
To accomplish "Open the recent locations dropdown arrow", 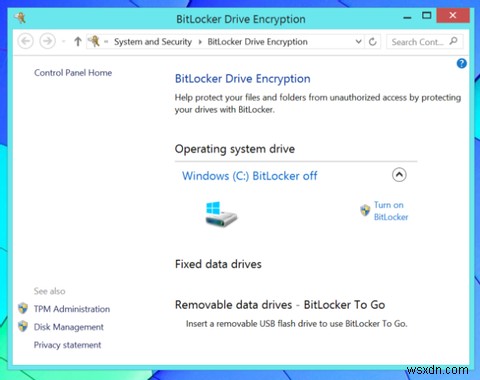I will pos(63,42).
